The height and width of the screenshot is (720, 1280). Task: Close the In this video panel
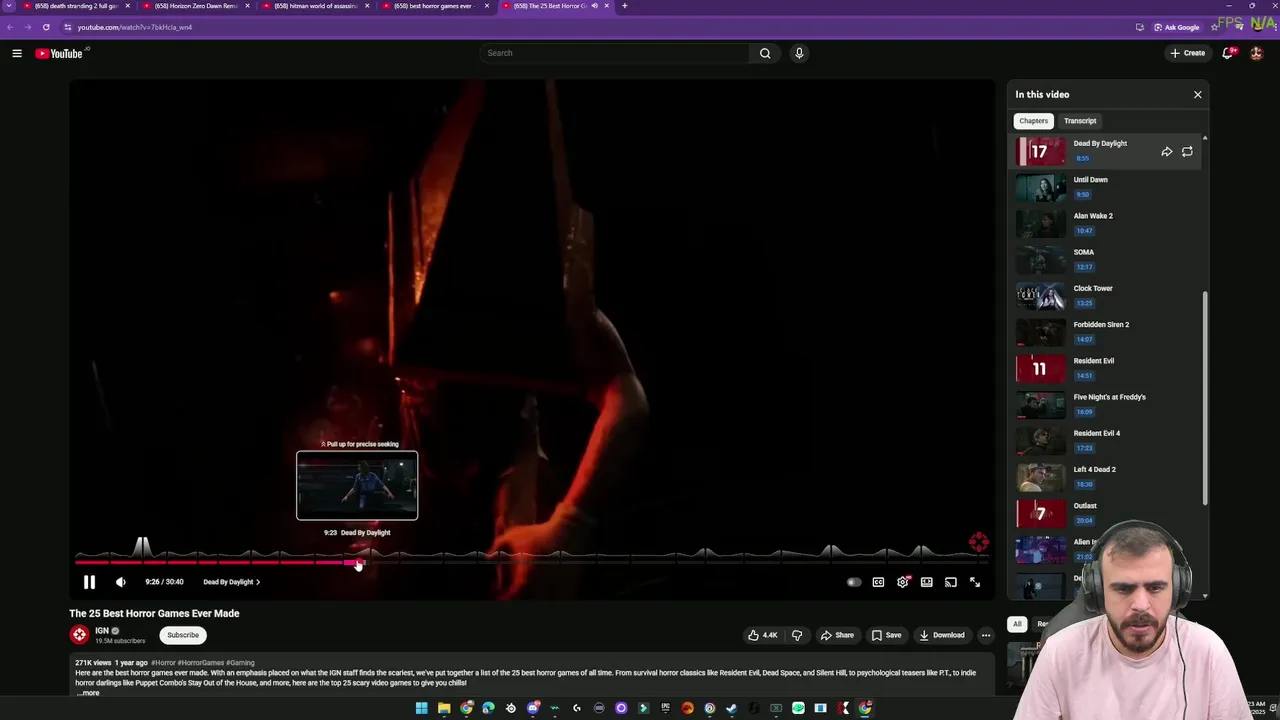(1197, 94)
